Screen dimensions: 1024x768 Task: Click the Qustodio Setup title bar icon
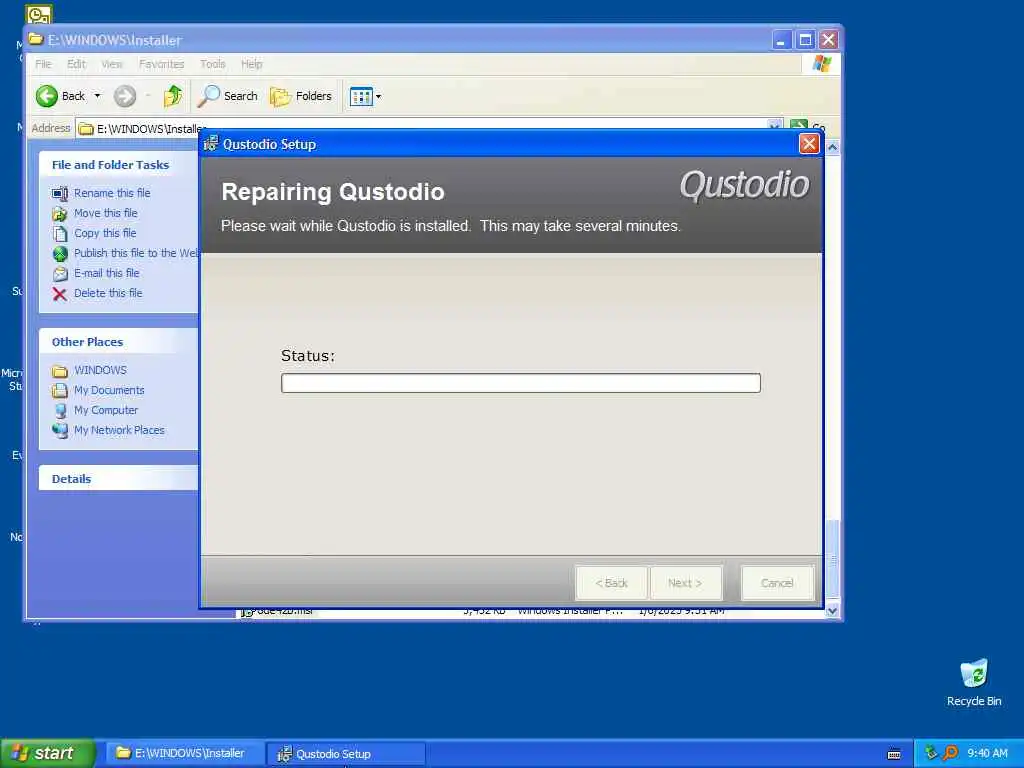(x=210, y=144)
